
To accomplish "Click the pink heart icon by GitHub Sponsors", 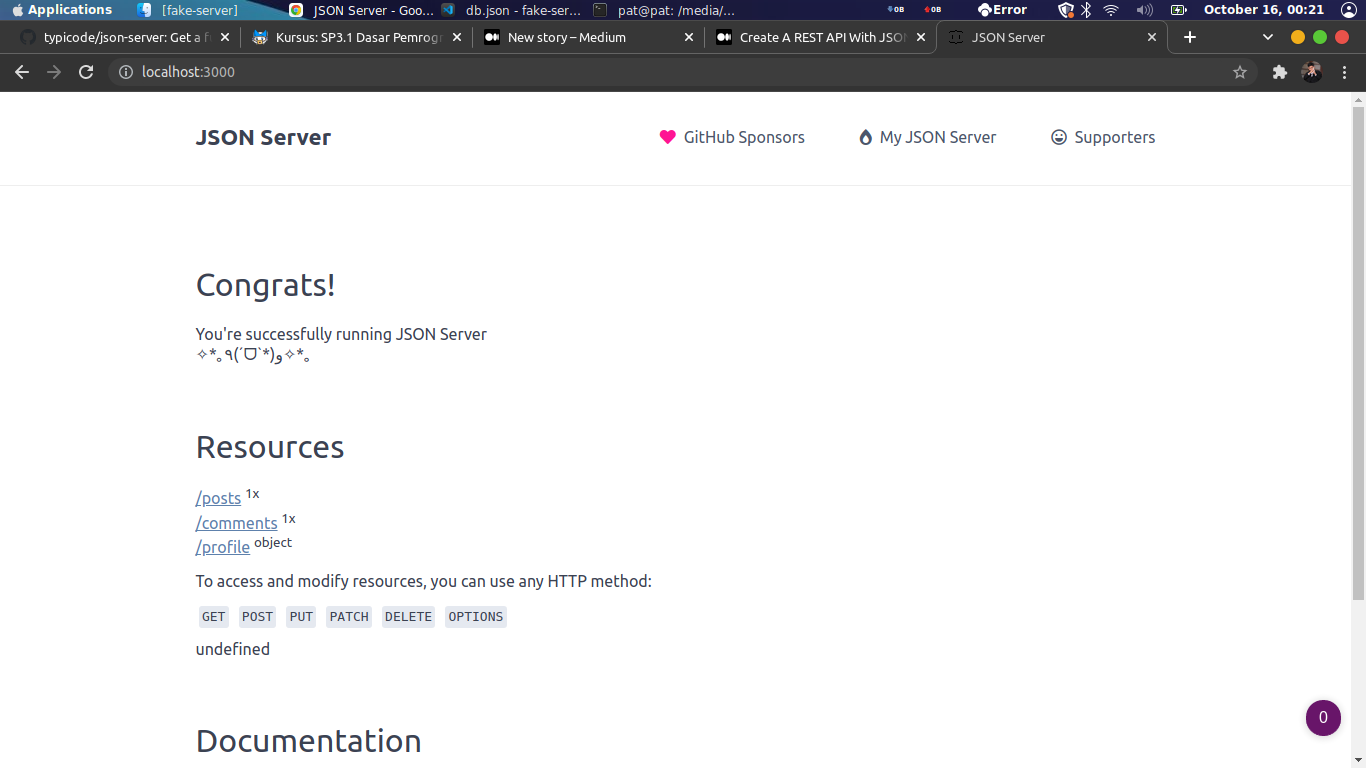I will coord(668,138).
